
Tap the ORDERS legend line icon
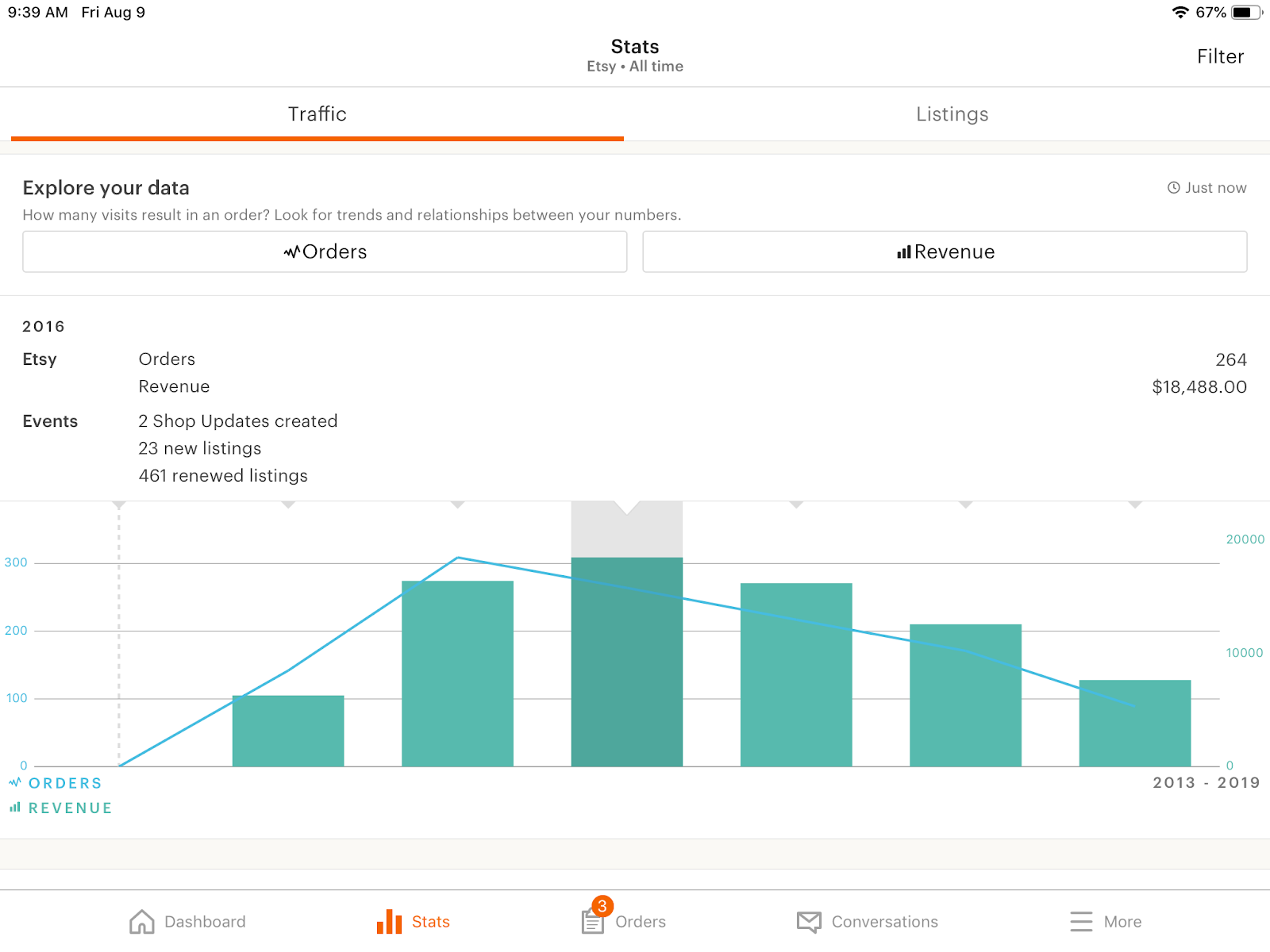(x=15, y=782)
